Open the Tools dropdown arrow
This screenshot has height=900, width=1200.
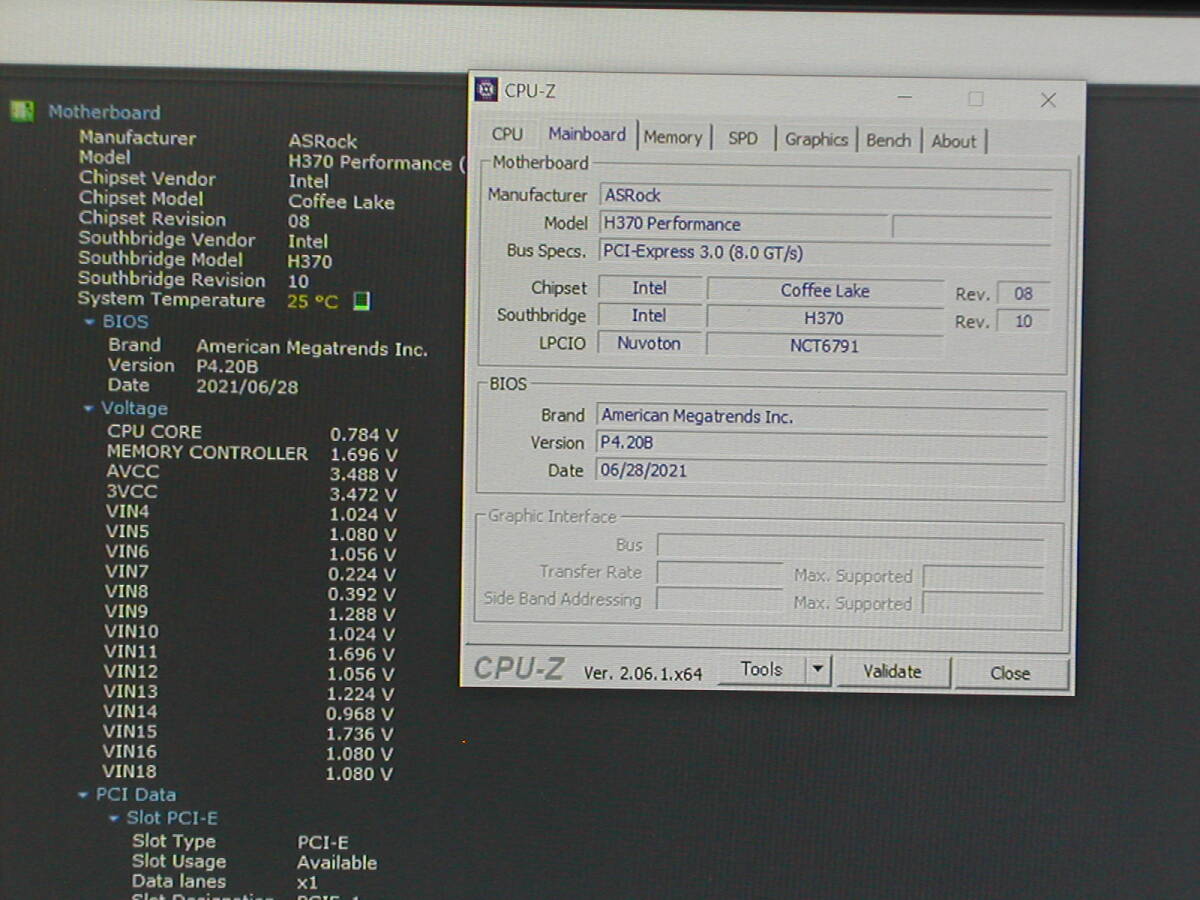(x=819, y=671)
